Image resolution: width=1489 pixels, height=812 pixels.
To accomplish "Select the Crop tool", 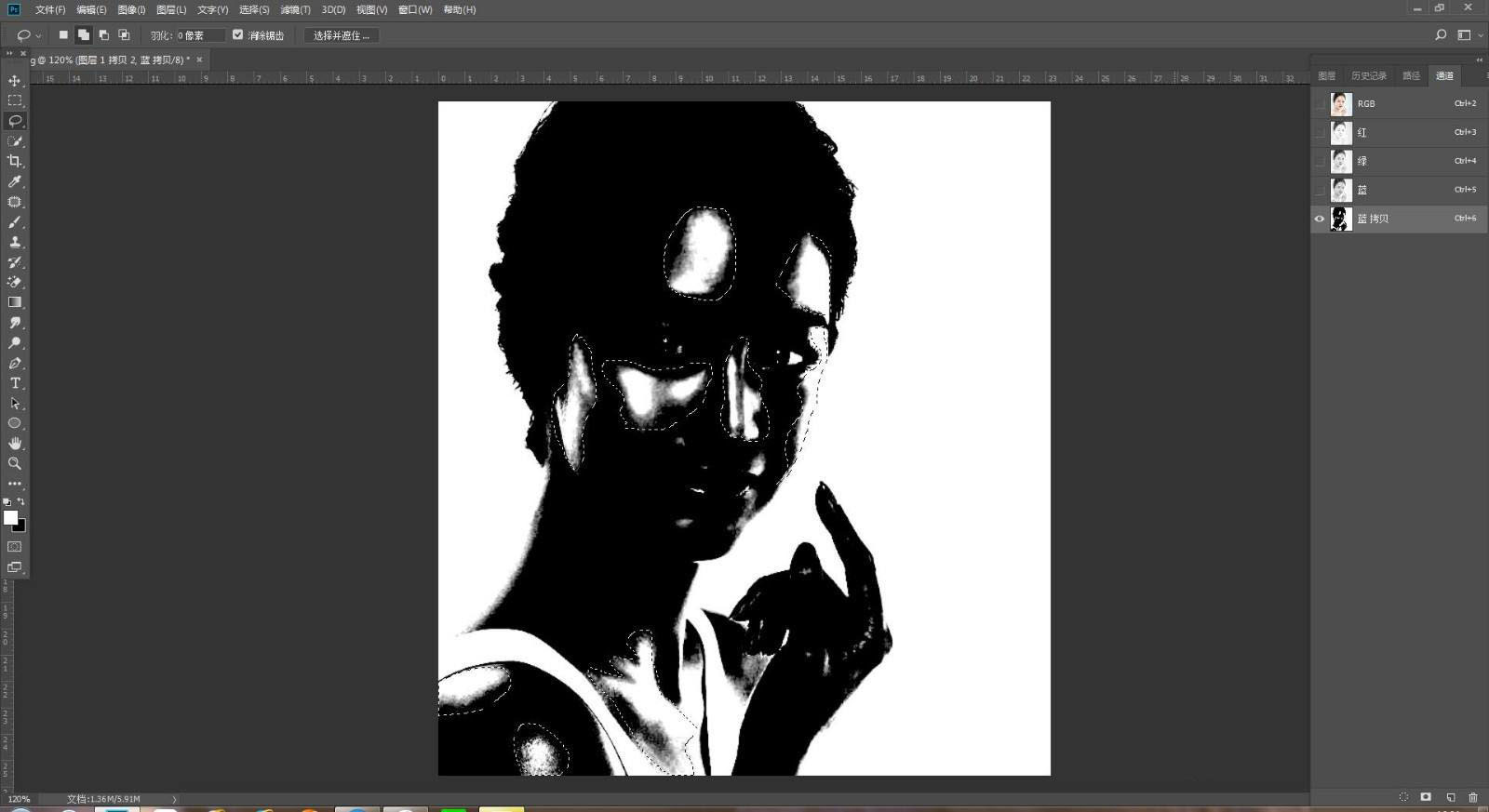I will 15,161.
